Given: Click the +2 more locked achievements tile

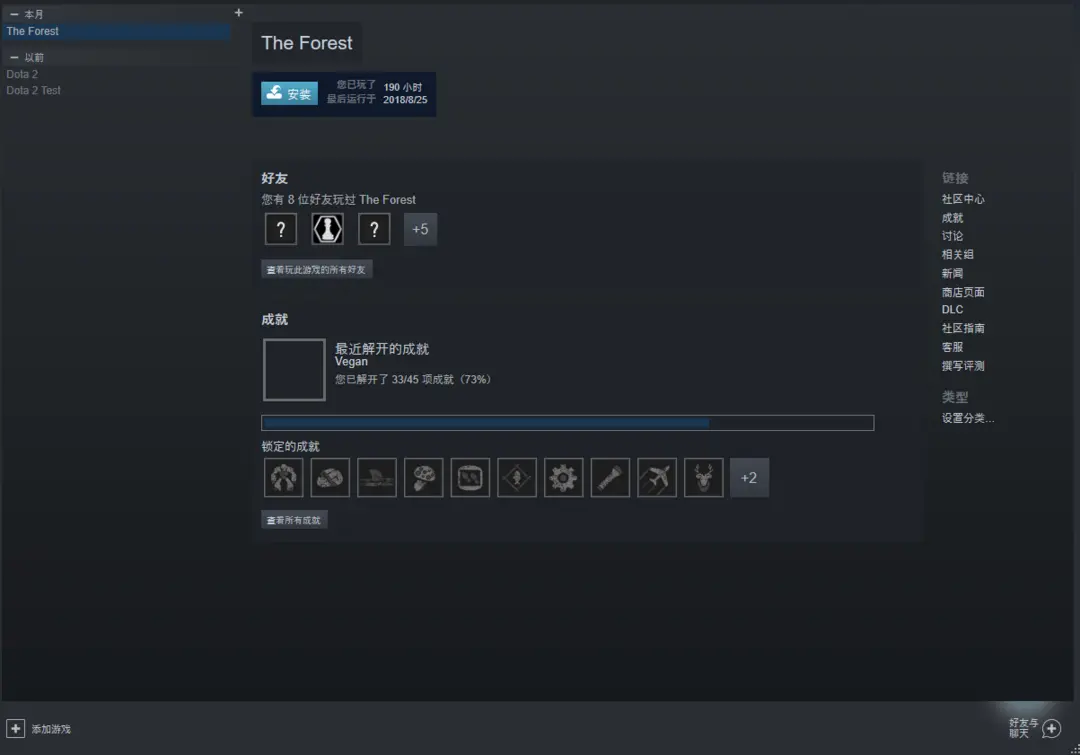Looking at the screenshot, I should point(749,477).
